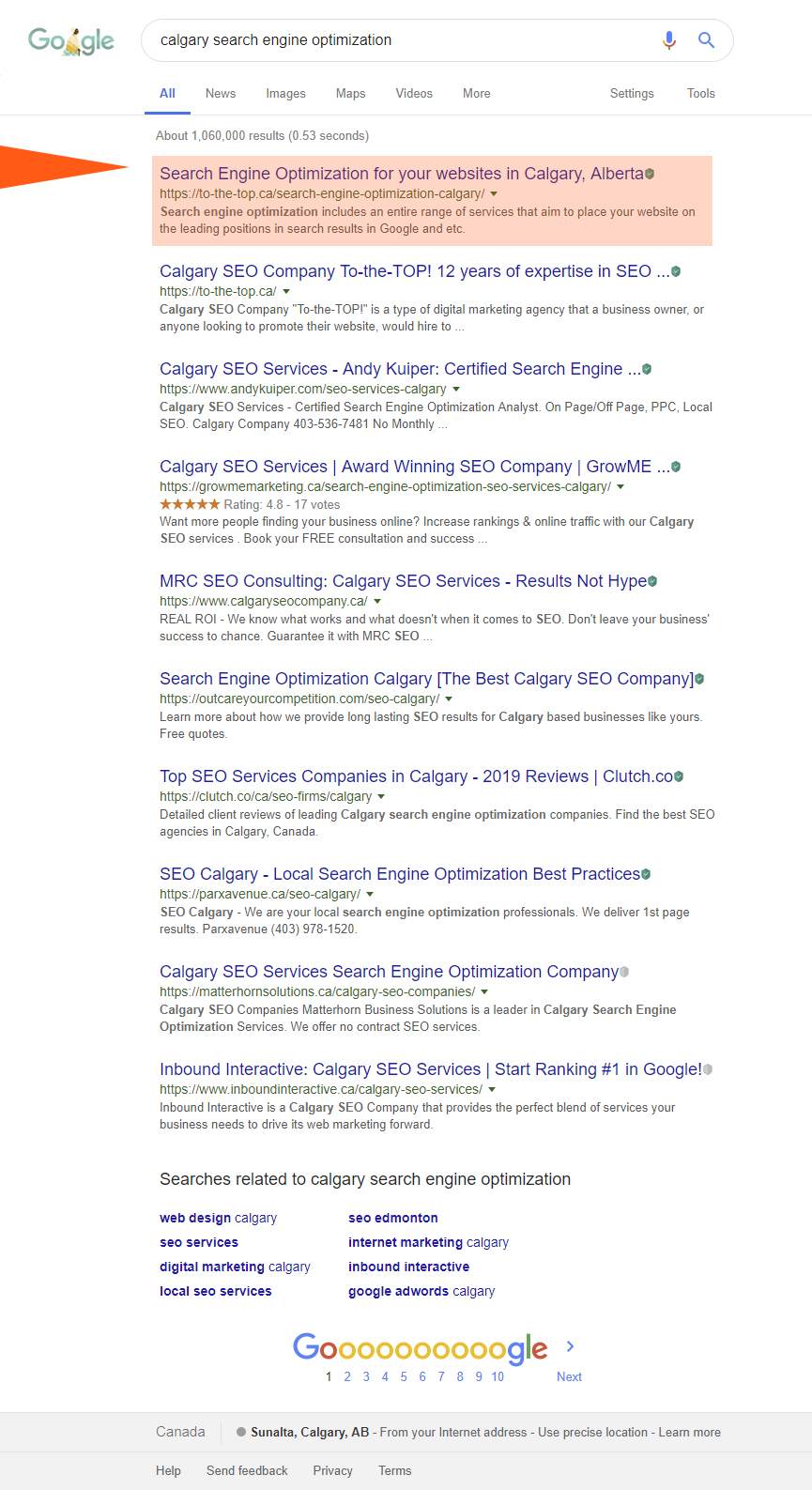This screenshot has width=812, height=1490.
Task: Click shield icon beside 'Calgary SEO Company To-the-TOP!' title
Action: click(676, 271)
